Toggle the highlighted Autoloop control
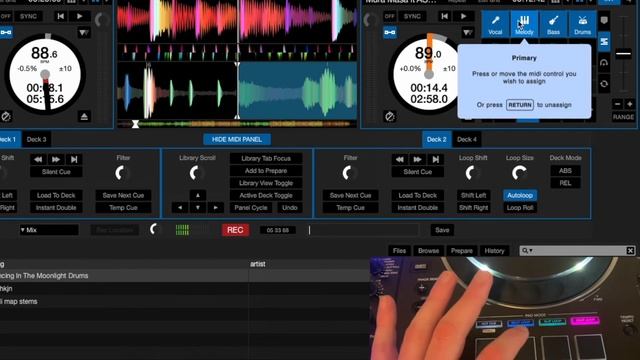The height and width of the screenshot is (360, 640). pos(520,196)
